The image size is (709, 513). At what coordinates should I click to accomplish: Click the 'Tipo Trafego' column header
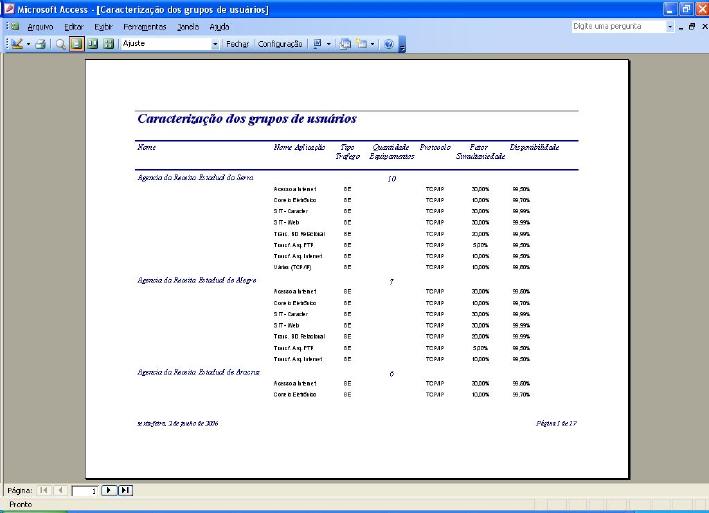347,151
